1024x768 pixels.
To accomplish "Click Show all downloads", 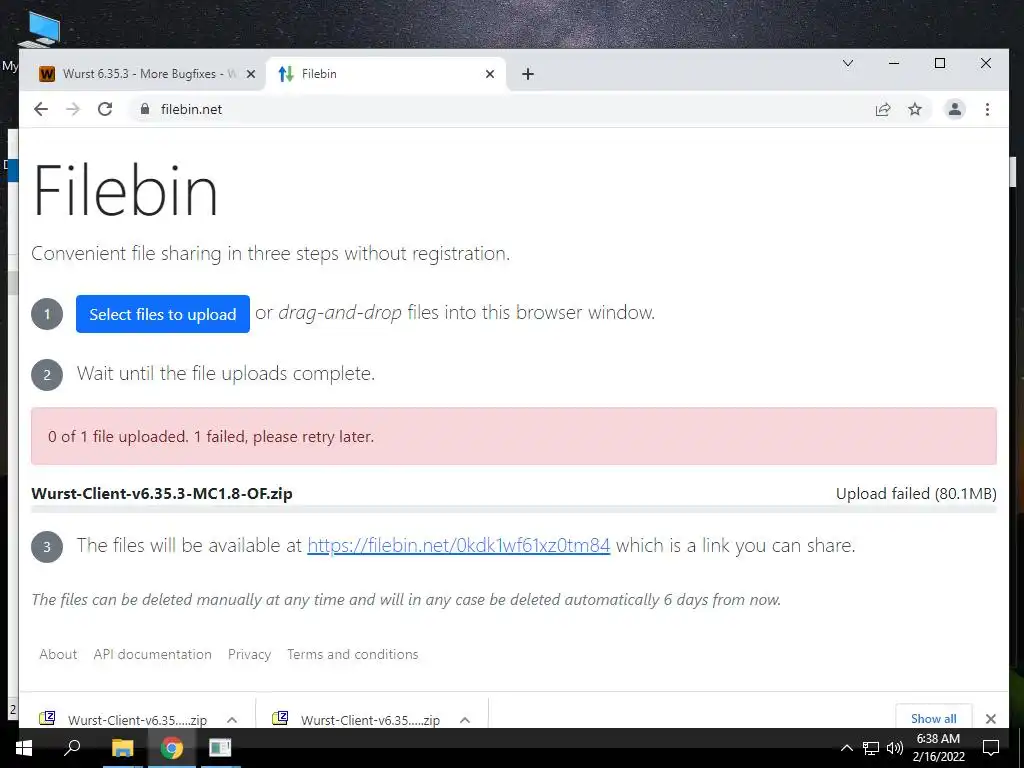I will click(933, 718).
